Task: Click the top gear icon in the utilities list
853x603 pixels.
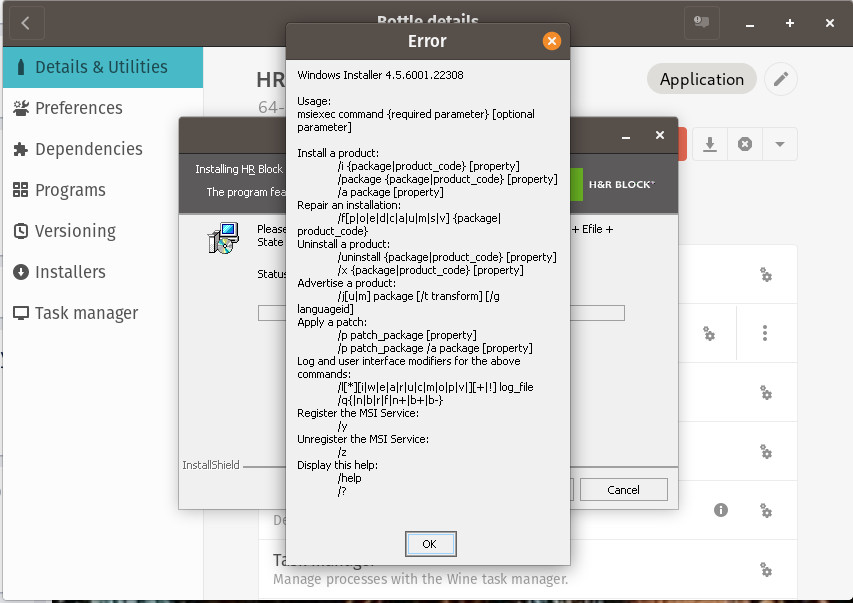Action: 766,275
